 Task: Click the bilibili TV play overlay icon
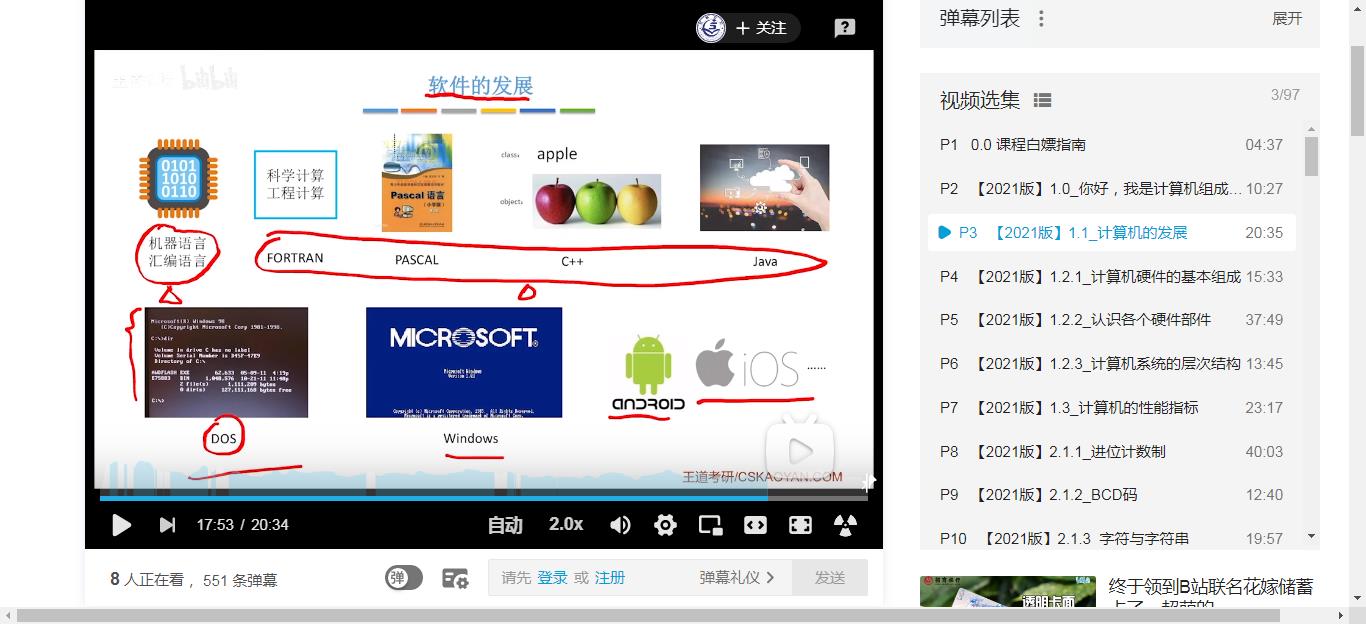point(800,448)
